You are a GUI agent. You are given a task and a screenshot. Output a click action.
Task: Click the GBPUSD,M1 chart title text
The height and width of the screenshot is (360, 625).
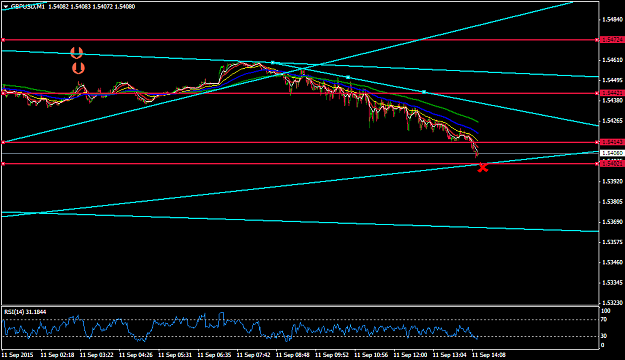[28, 7]
